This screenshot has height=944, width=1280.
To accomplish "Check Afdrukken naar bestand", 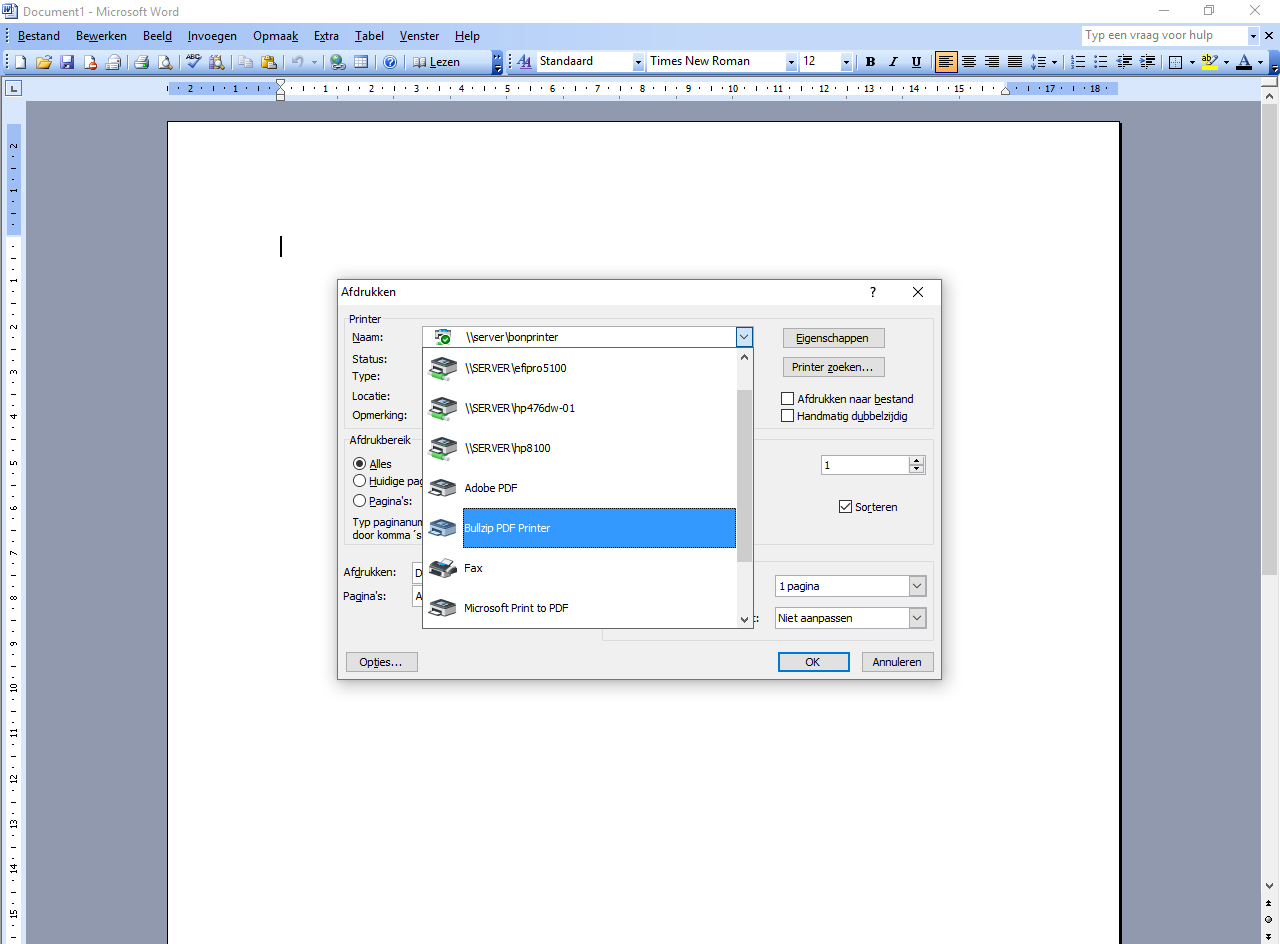I will (787, 399).
